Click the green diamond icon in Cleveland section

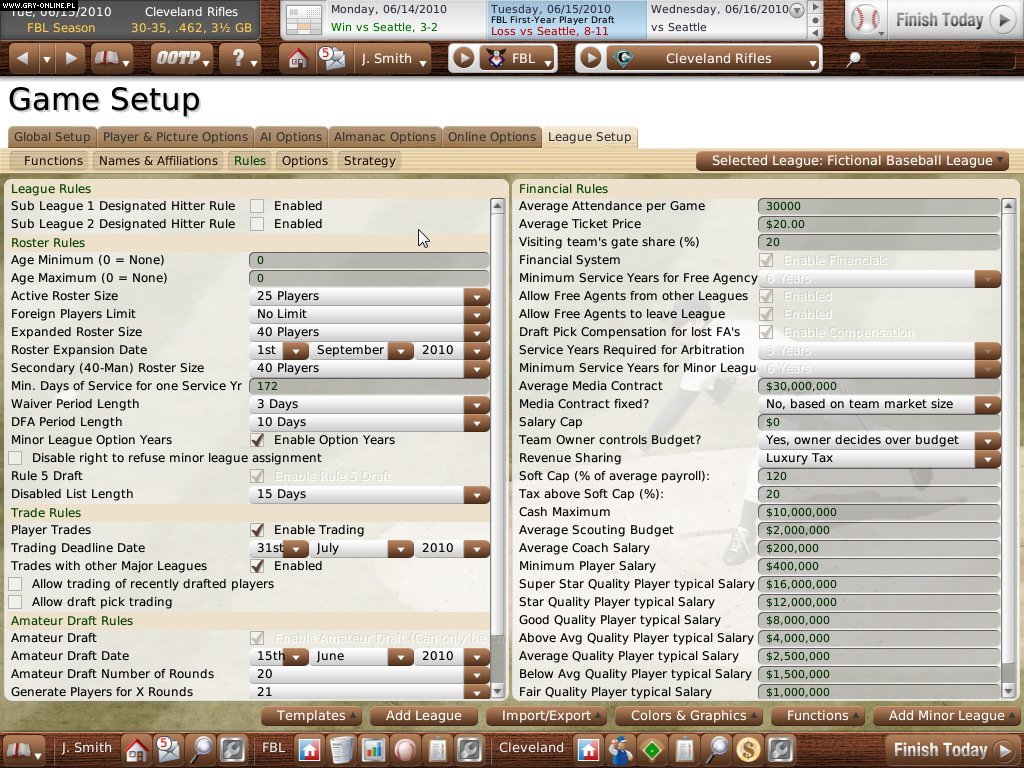(652, 748)
